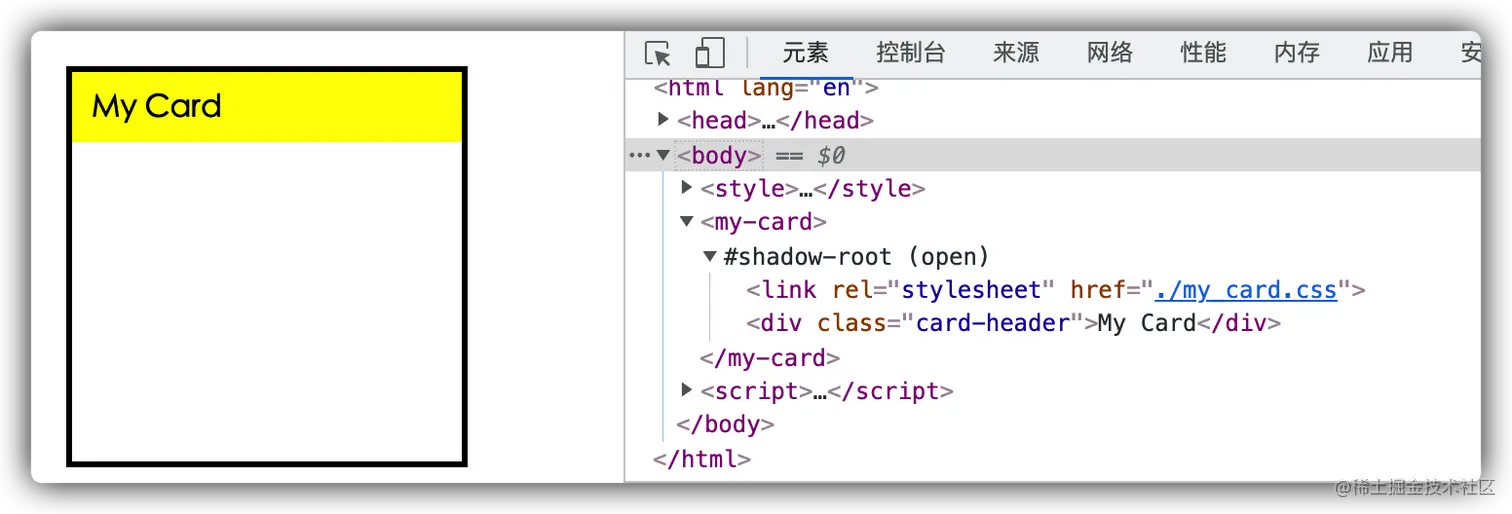Activate the inspect element picker icon

click(x=657, y=53)
